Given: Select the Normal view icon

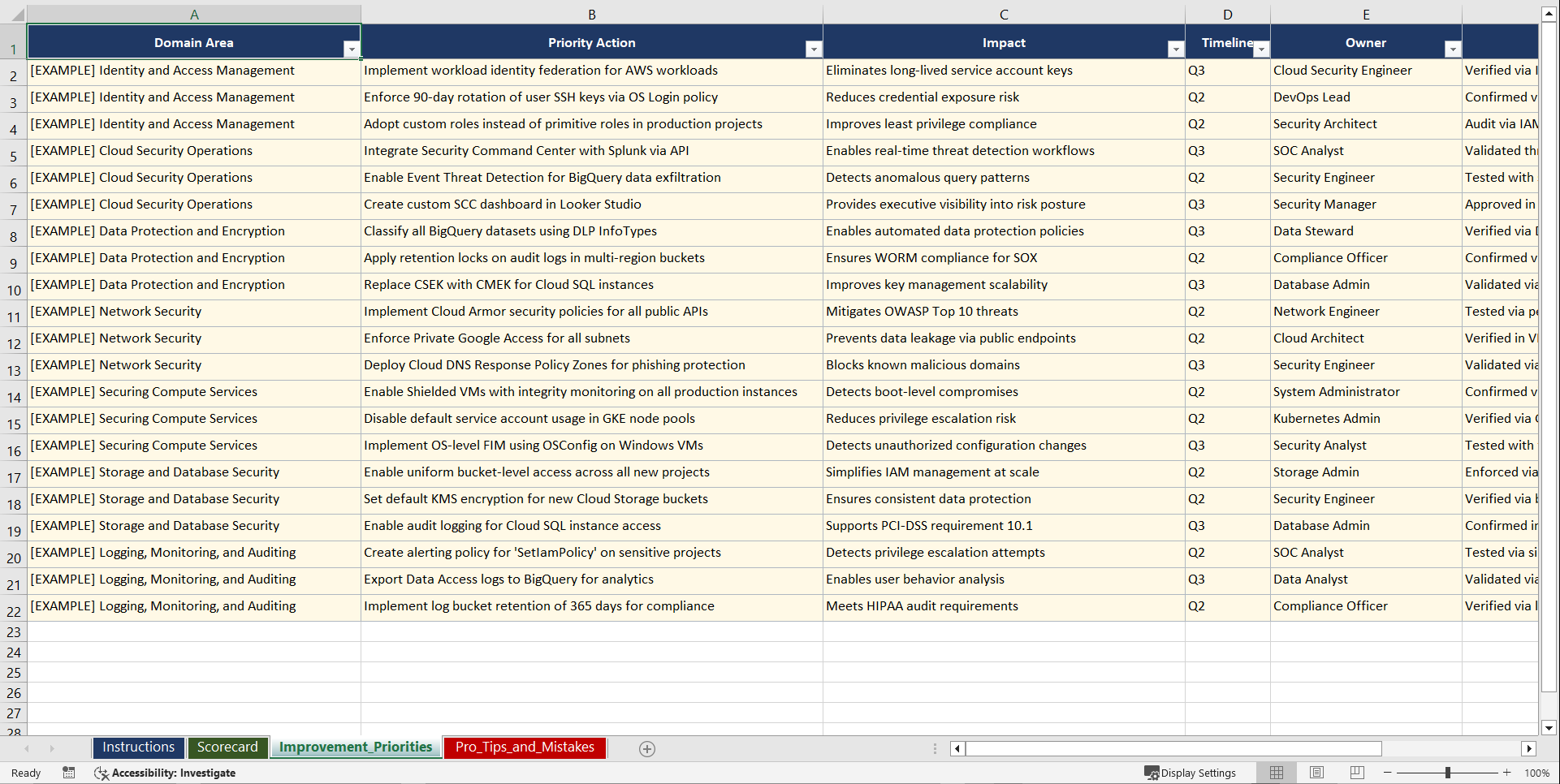Looking at the screenshot, I should 1276,773.
